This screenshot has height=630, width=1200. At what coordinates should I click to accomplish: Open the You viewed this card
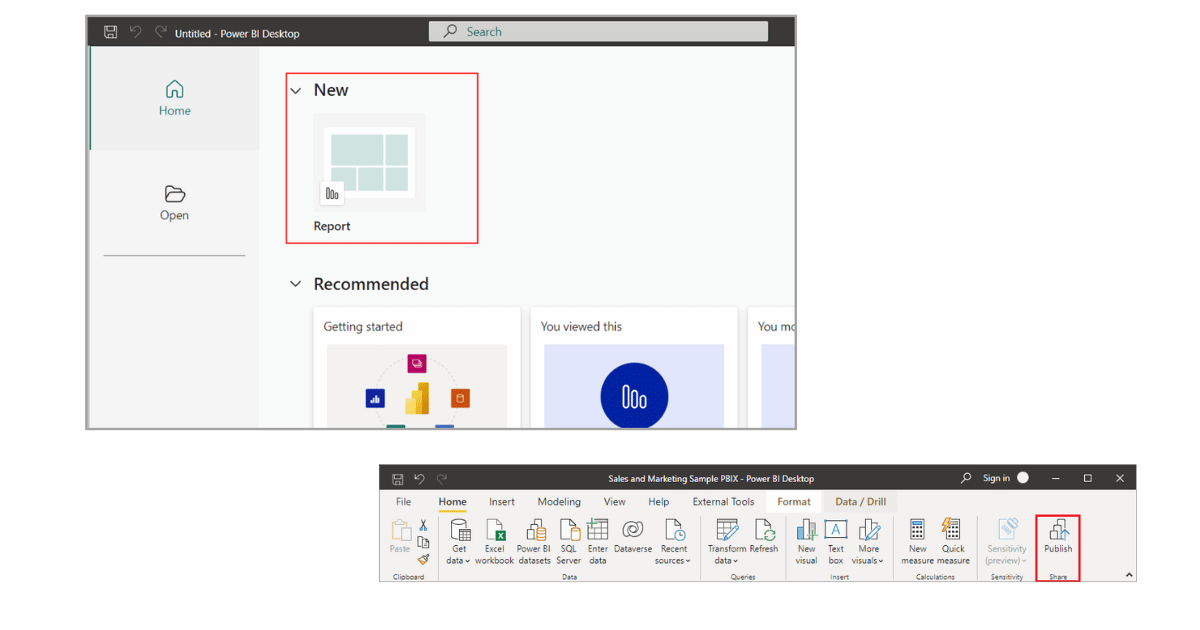click(634, 367)
